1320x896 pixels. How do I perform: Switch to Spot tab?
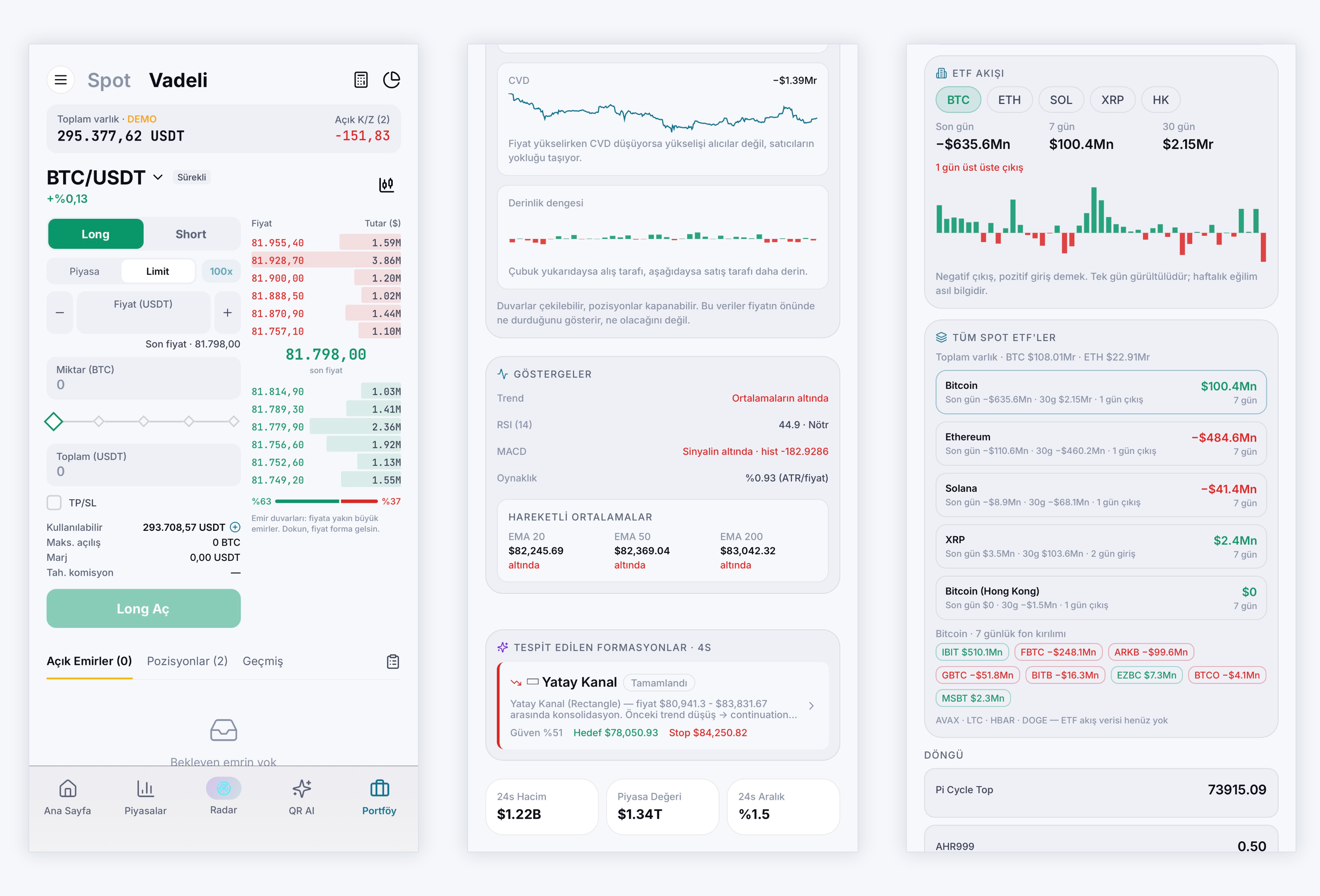pos(108,80)
